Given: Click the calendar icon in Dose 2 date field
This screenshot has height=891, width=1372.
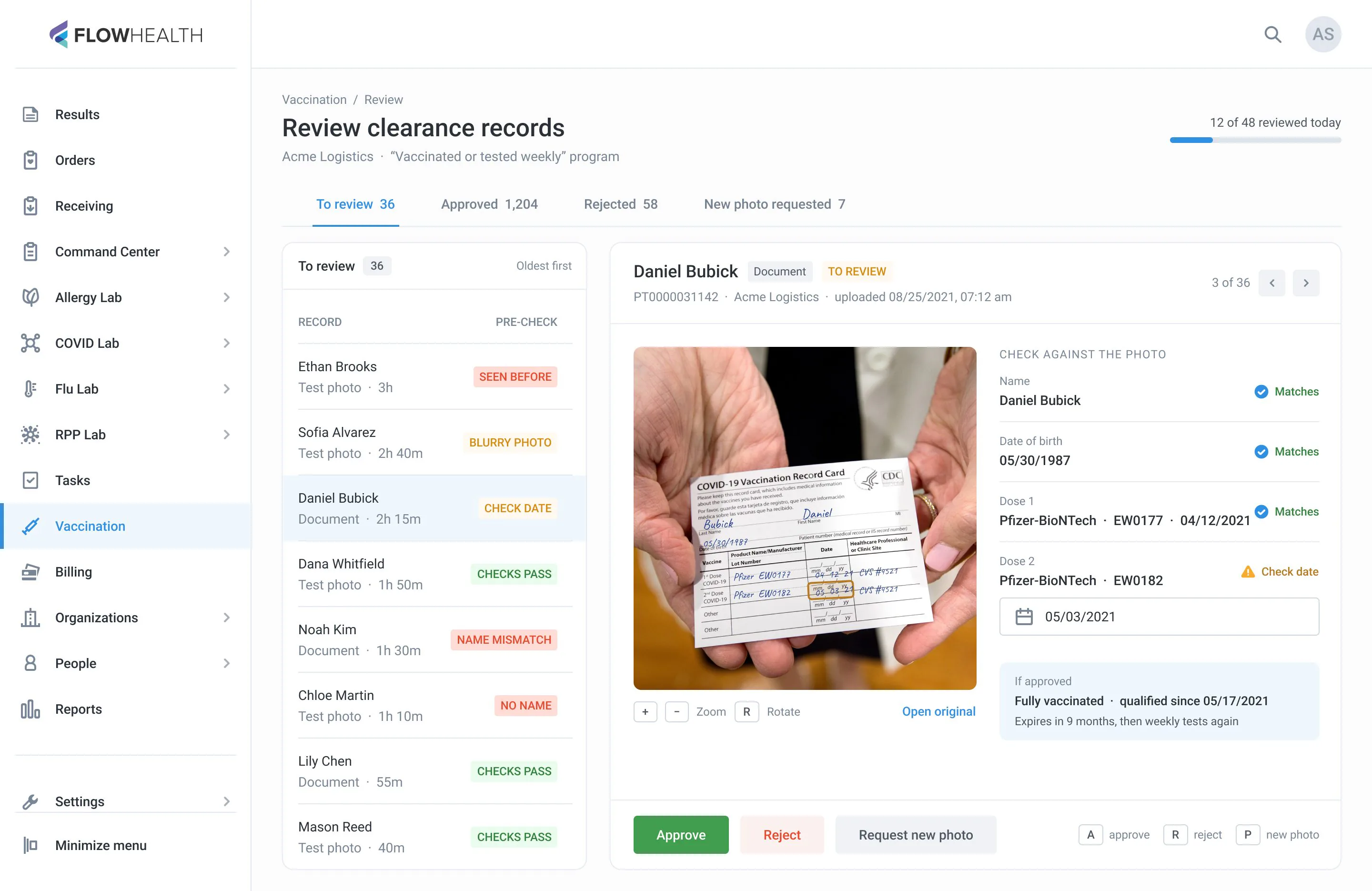Looking at the screenshot, I should pos(1024,617).
